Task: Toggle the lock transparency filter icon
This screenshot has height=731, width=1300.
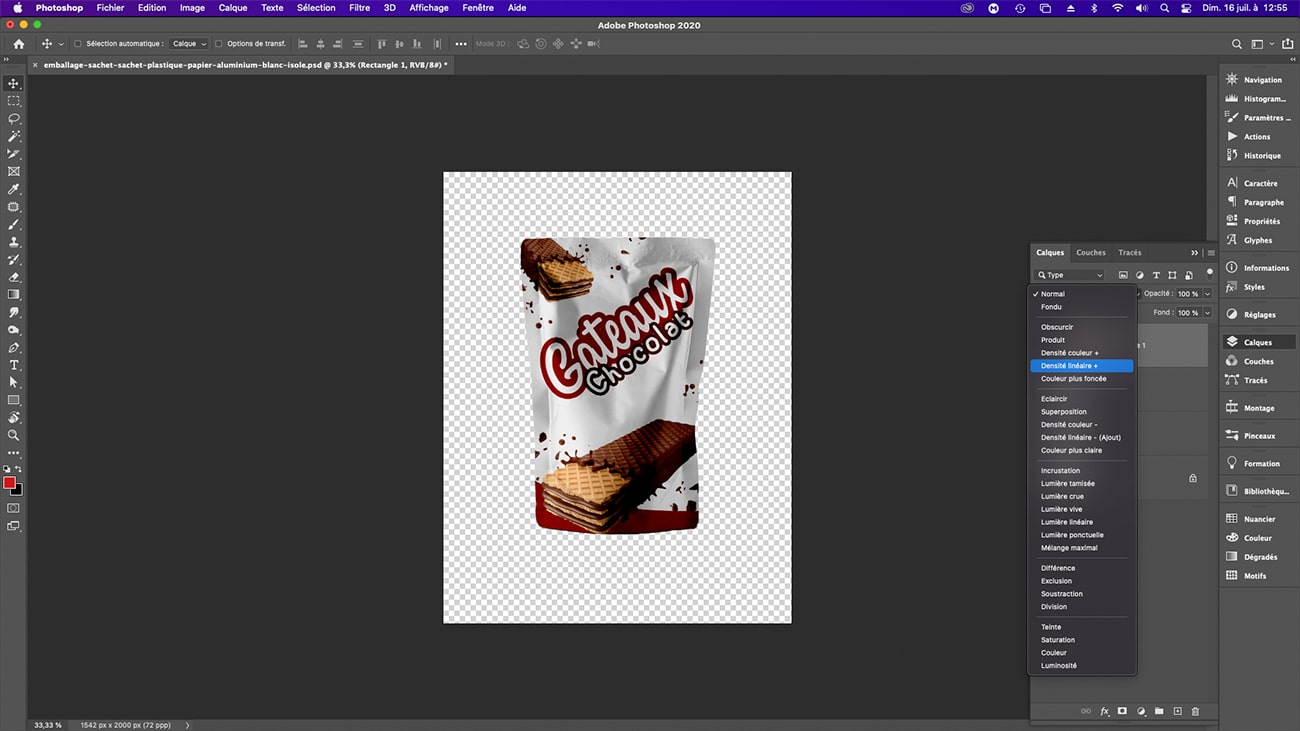Action: 1189,277
